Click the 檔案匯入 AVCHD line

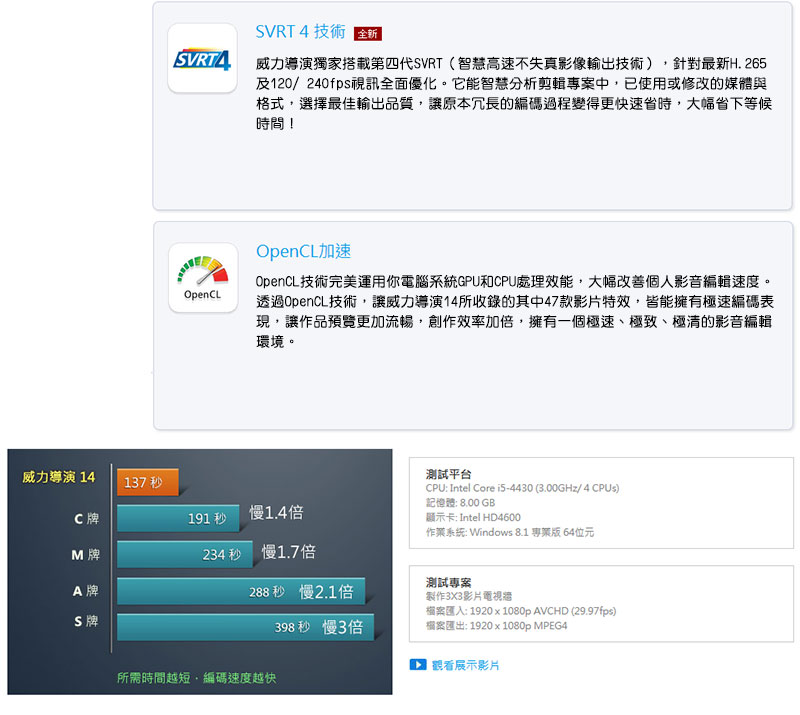point(521,611)
